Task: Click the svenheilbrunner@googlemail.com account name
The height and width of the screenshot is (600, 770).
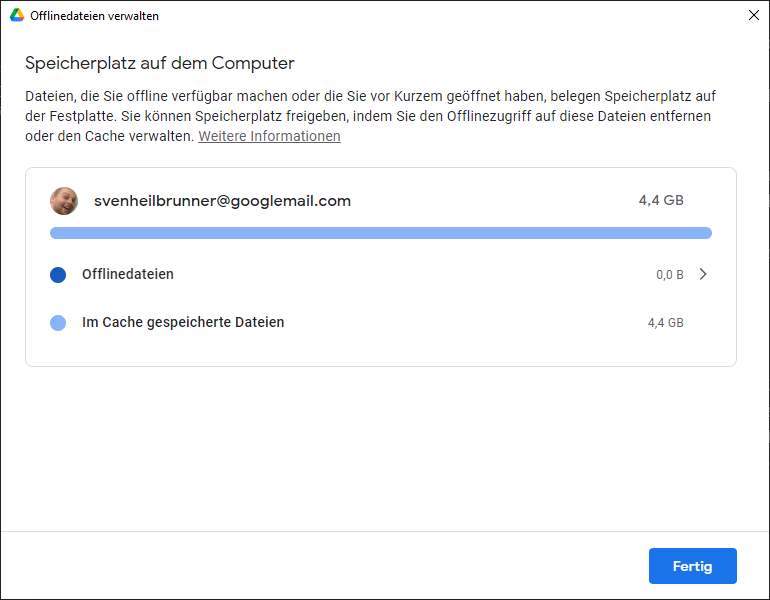Action: (222, 201)
